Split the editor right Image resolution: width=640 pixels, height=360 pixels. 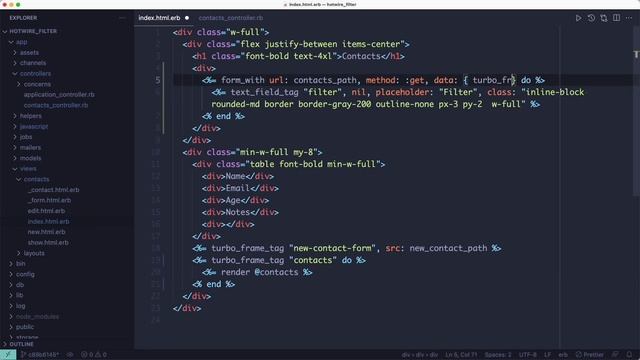coord(616,18)
